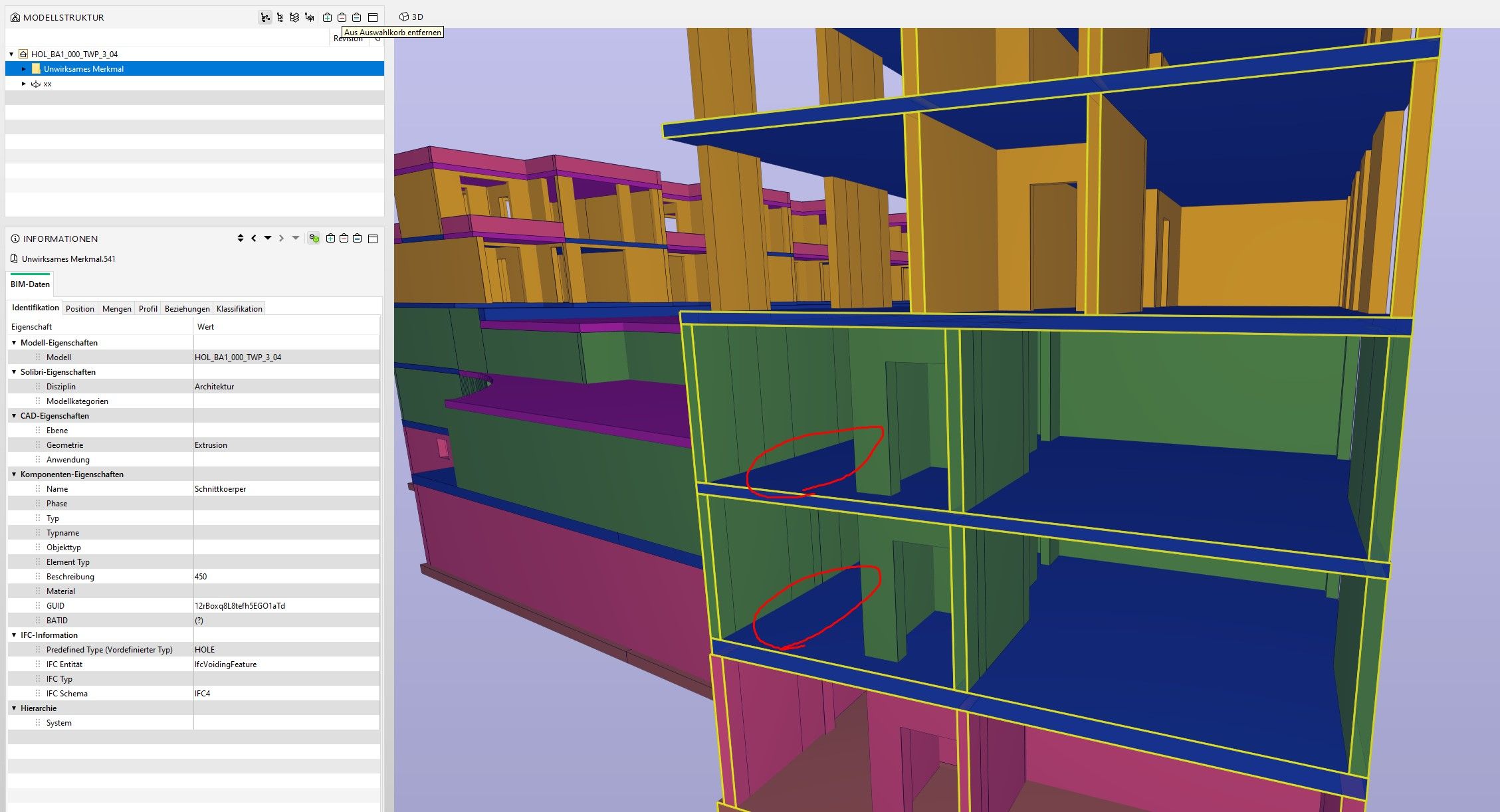The image size is (1500, 812).
Task: Click up-down sort arrows in Informationen
Action: (x=240, y=238)
